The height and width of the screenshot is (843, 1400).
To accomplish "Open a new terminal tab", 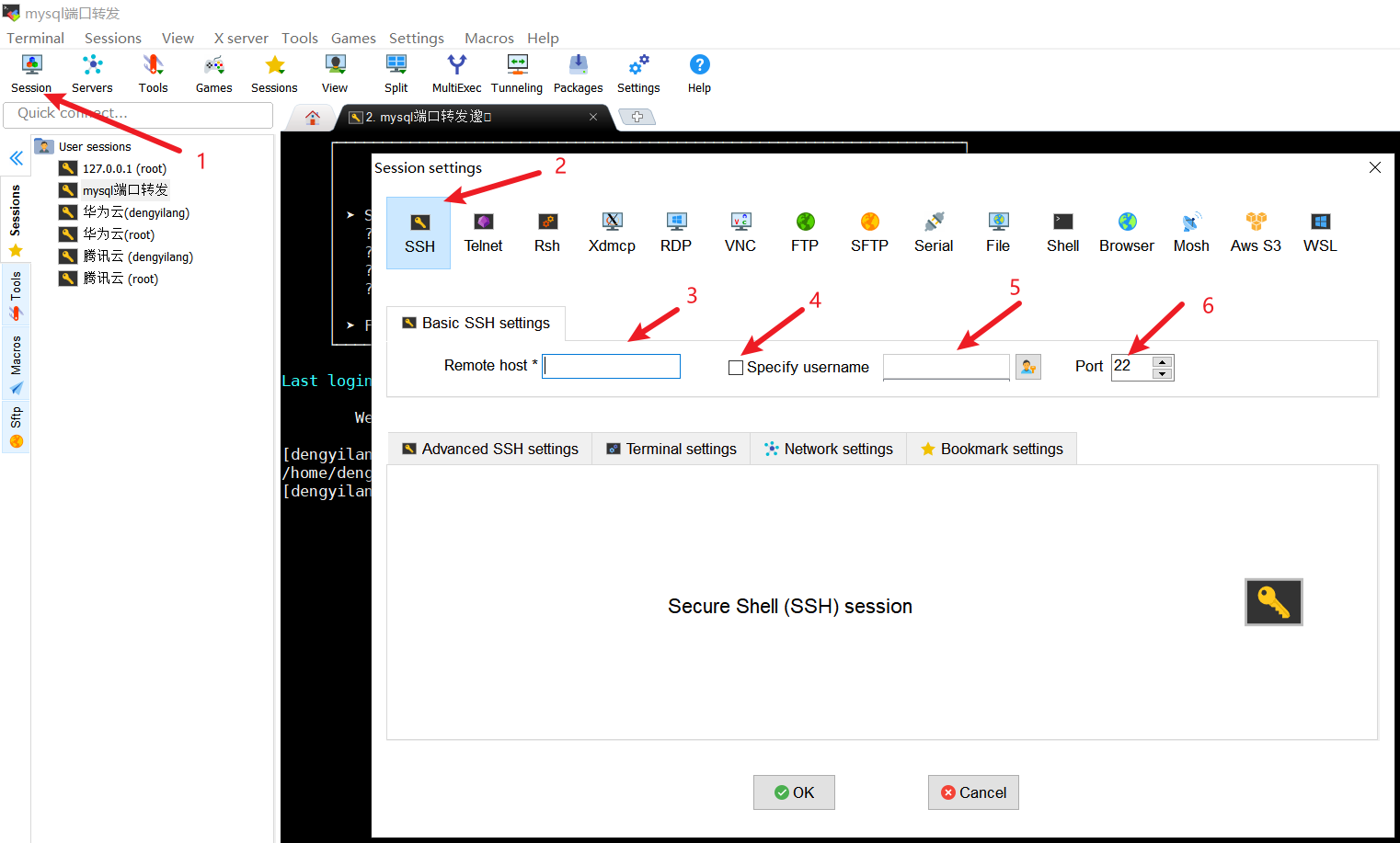I will [637, 117].
